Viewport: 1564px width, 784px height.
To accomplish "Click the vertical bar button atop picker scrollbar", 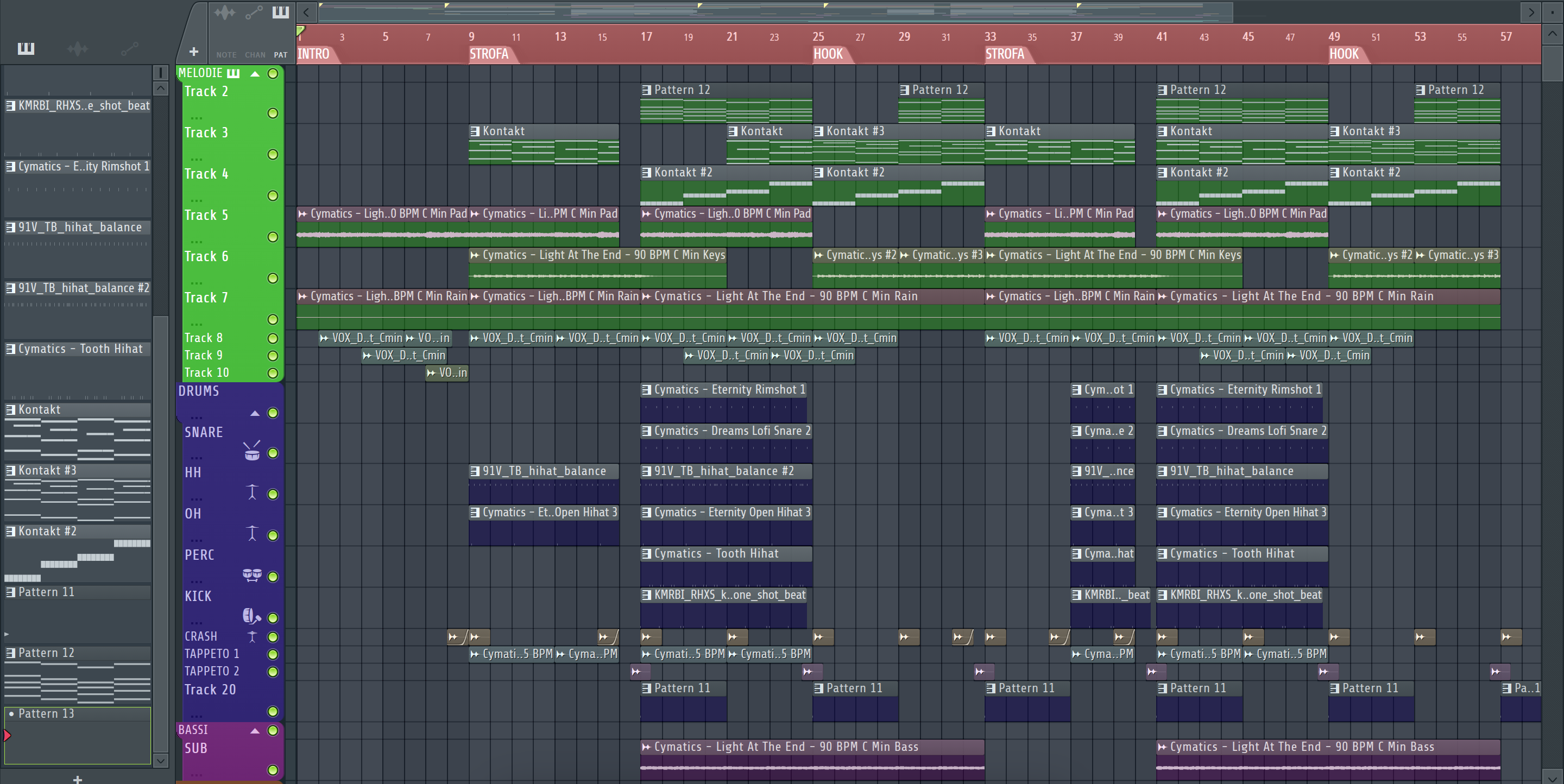I will point(160,73).
